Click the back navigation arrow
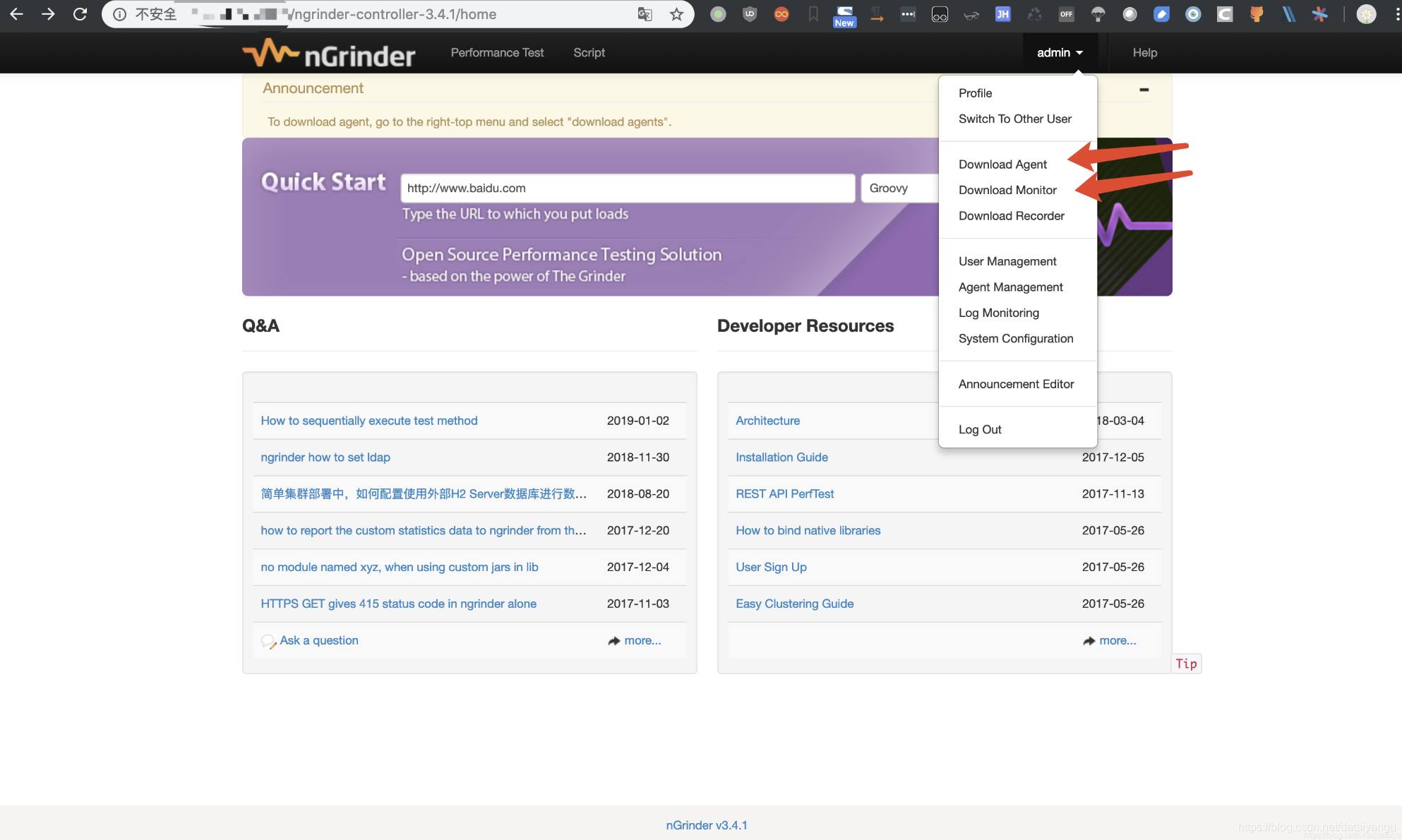 pos(16,14)
